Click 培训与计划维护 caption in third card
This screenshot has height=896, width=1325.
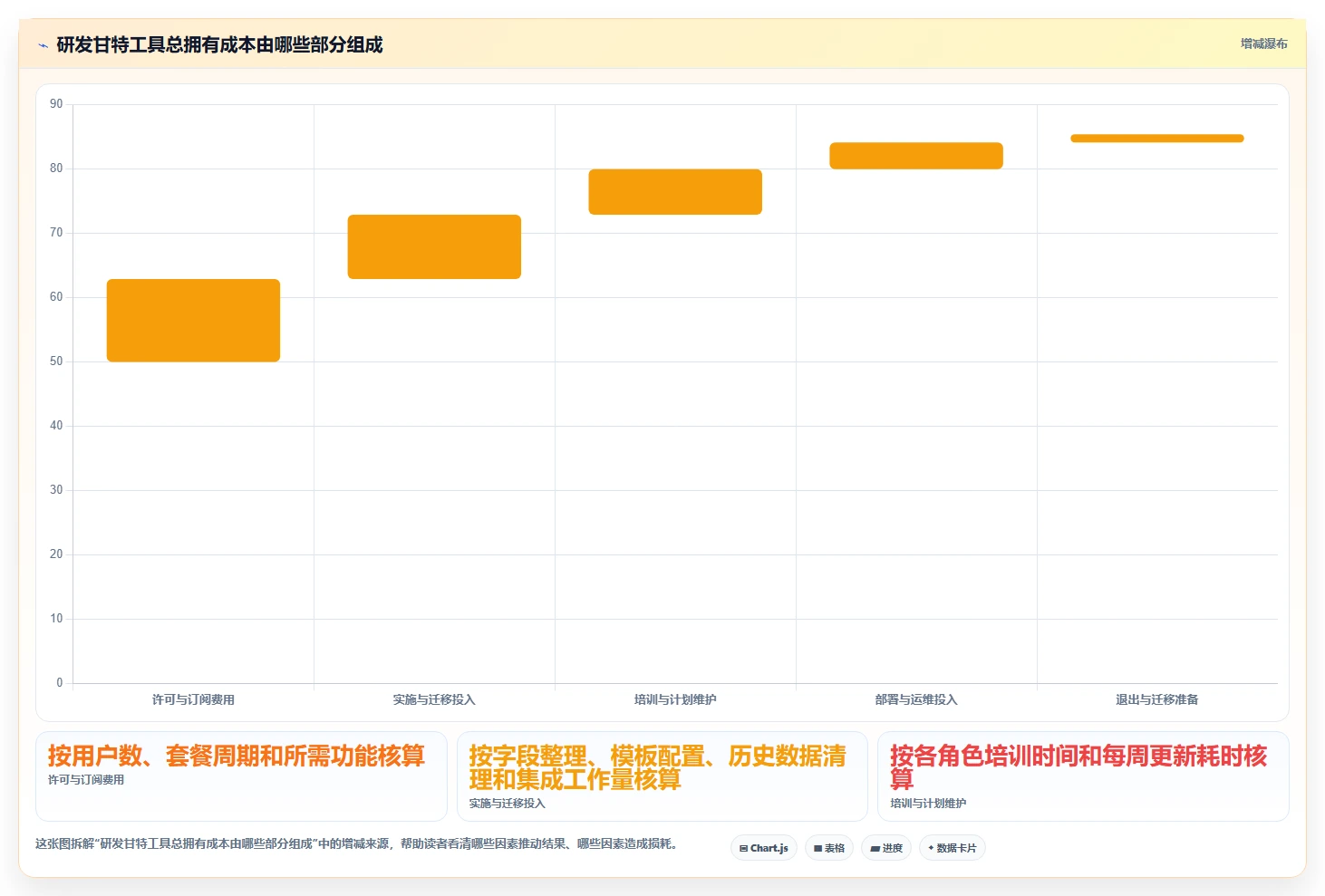click(x=928, y=803)
